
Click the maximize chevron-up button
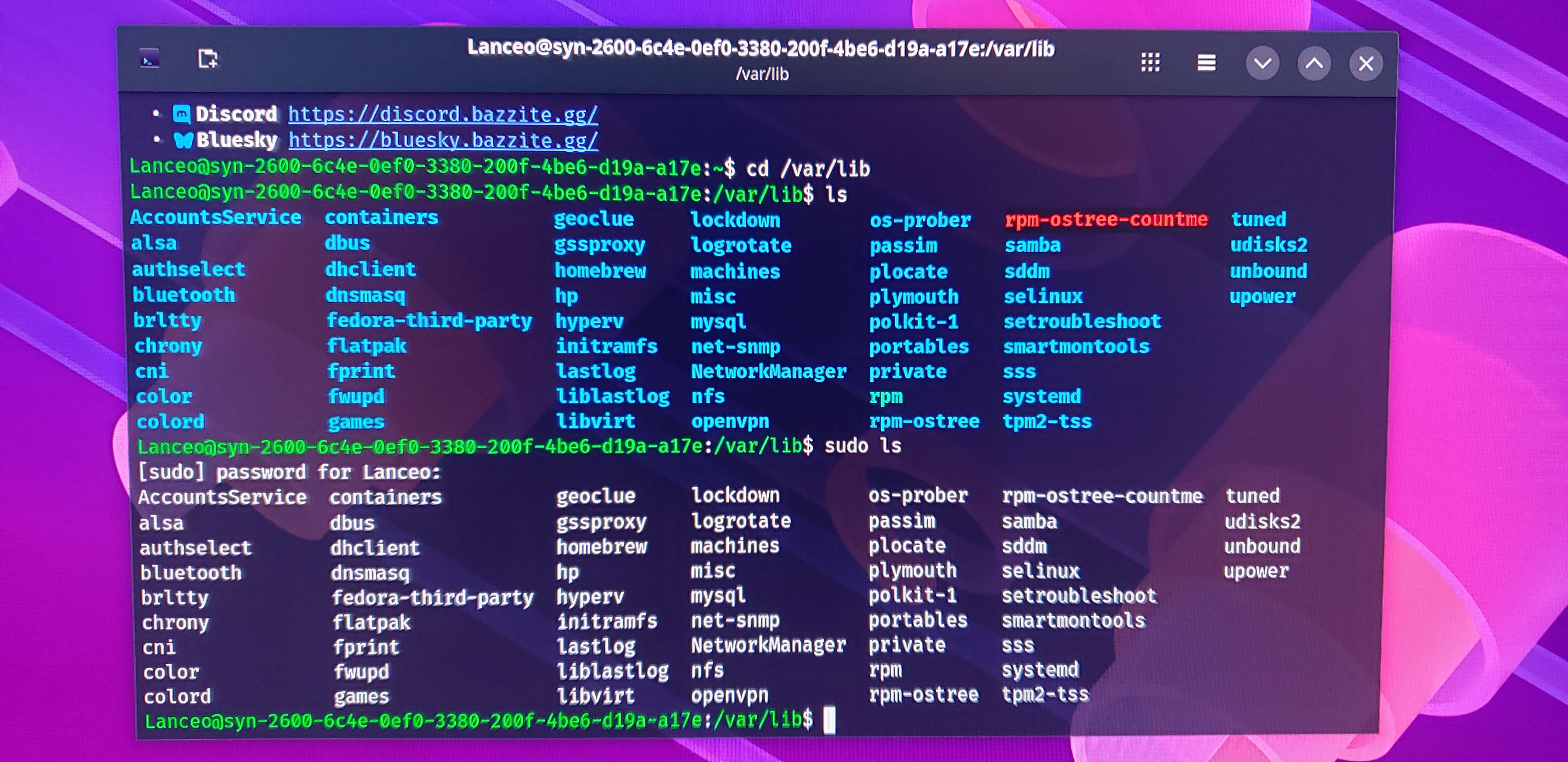(1314, 63)
